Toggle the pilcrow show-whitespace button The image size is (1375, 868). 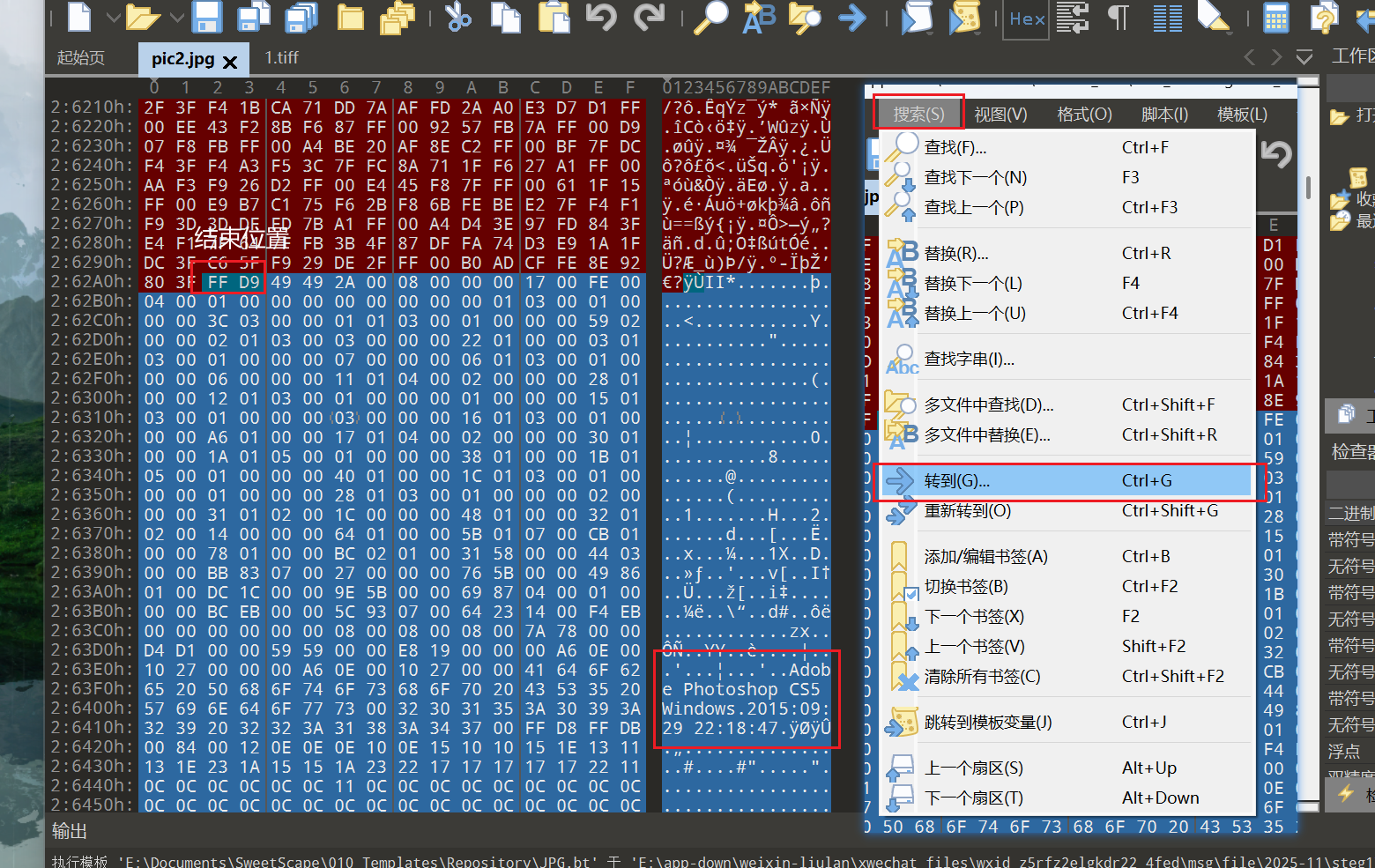click(1119, 17)
